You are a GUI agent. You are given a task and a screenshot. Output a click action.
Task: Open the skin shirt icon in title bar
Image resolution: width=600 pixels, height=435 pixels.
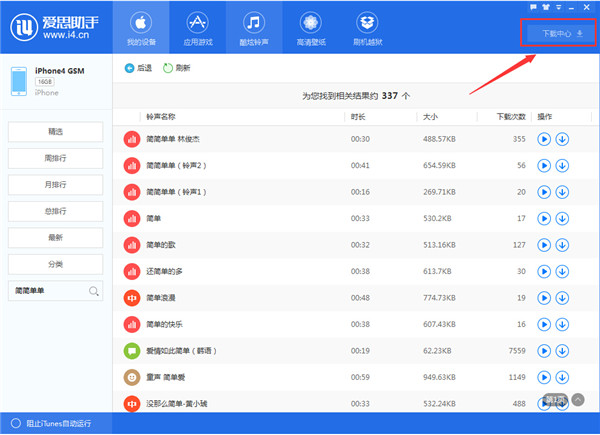pos(546,7)
